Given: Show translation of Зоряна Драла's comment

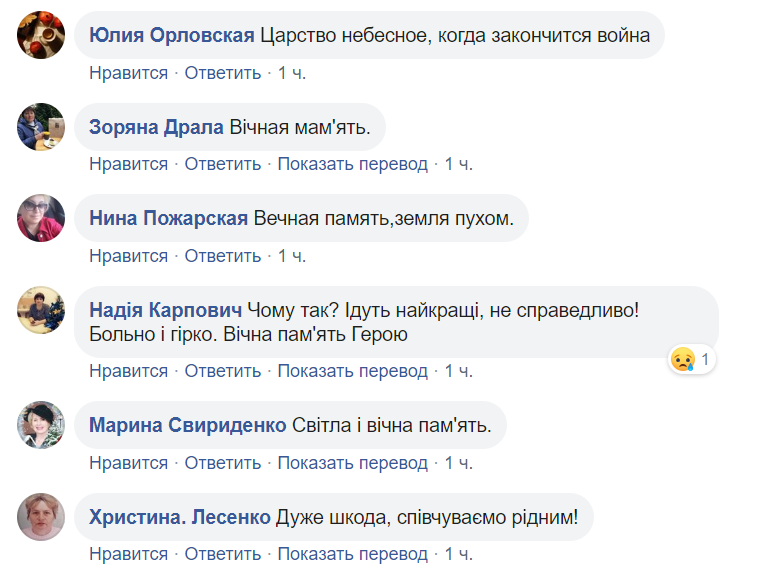Looking at the screenshot, I should tap(352, 164).
